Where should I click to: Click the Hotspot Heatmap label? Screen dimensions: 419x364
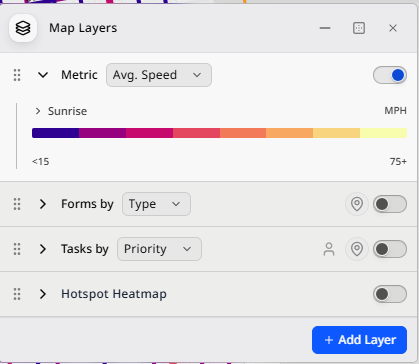click(x=114, y=294)
